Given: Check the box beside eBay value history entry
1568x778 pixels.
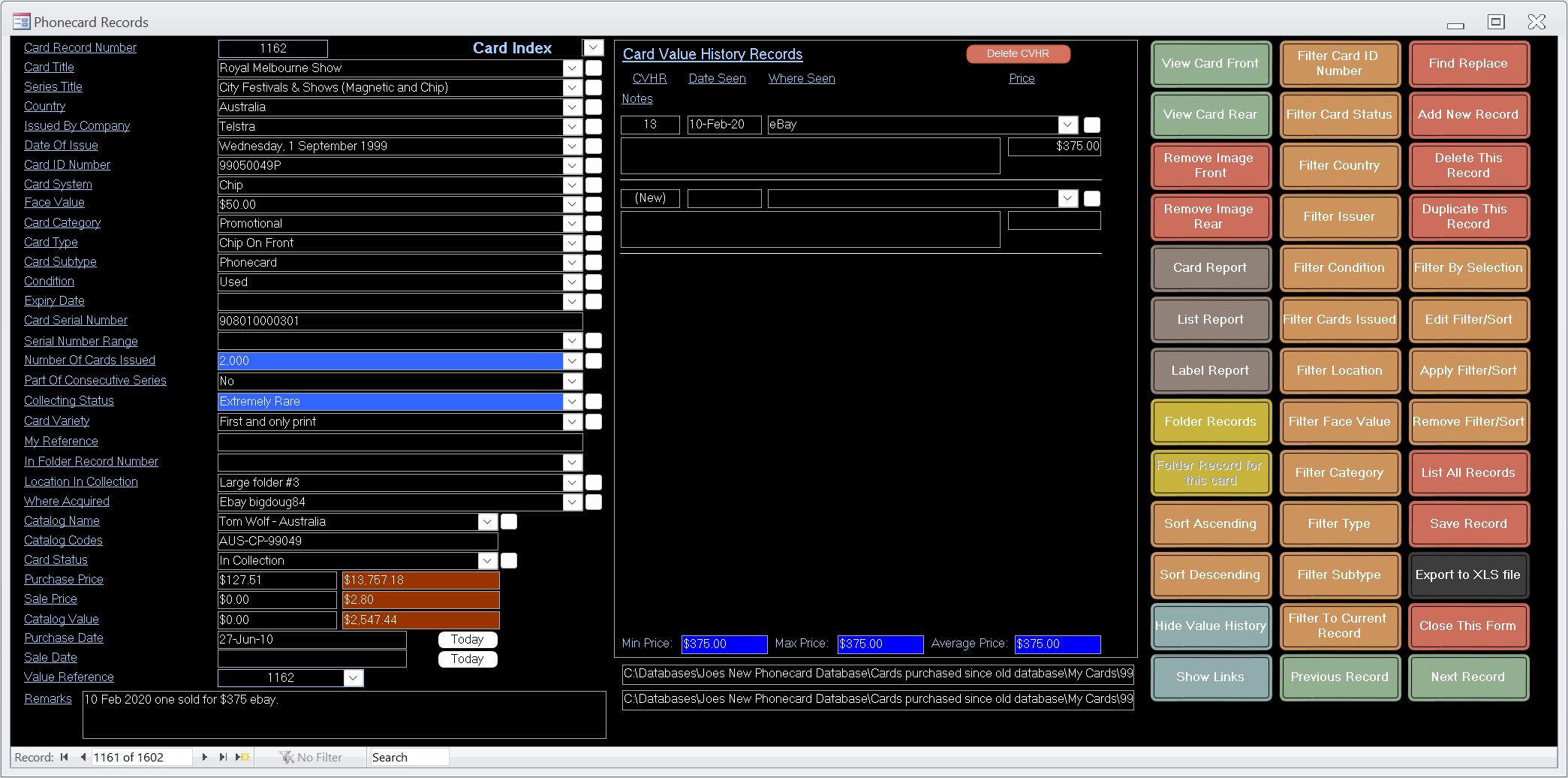Looking at the screenshot, I should coord(1092,125).
